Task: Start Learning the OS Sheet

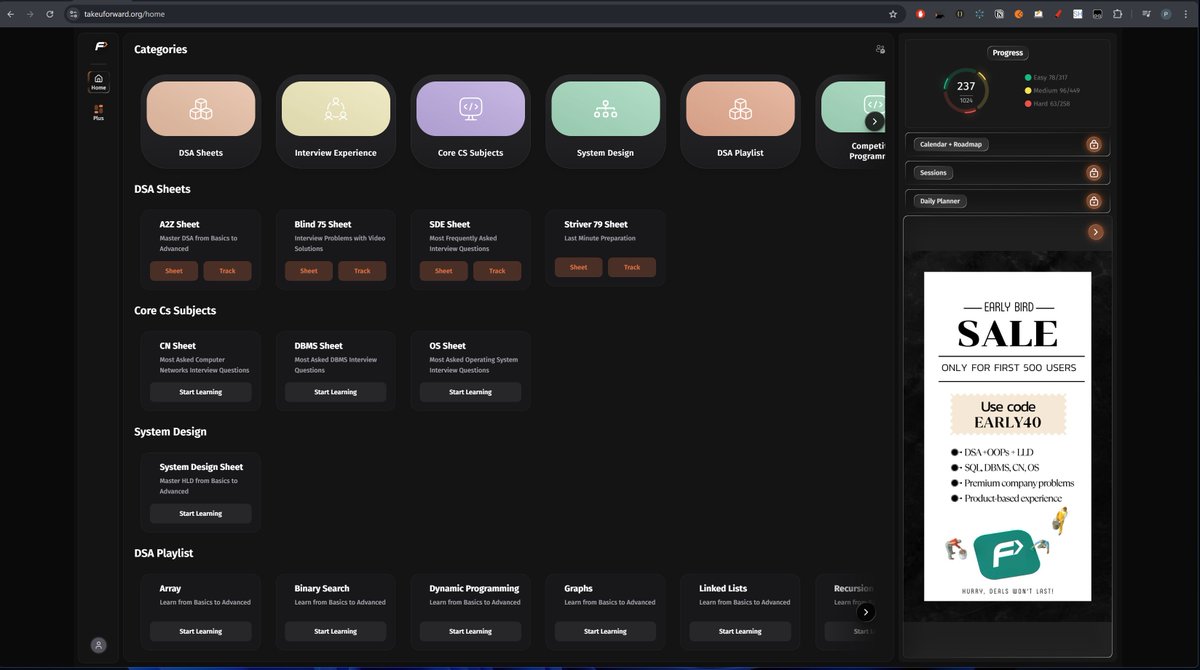Action: [471, 392]
